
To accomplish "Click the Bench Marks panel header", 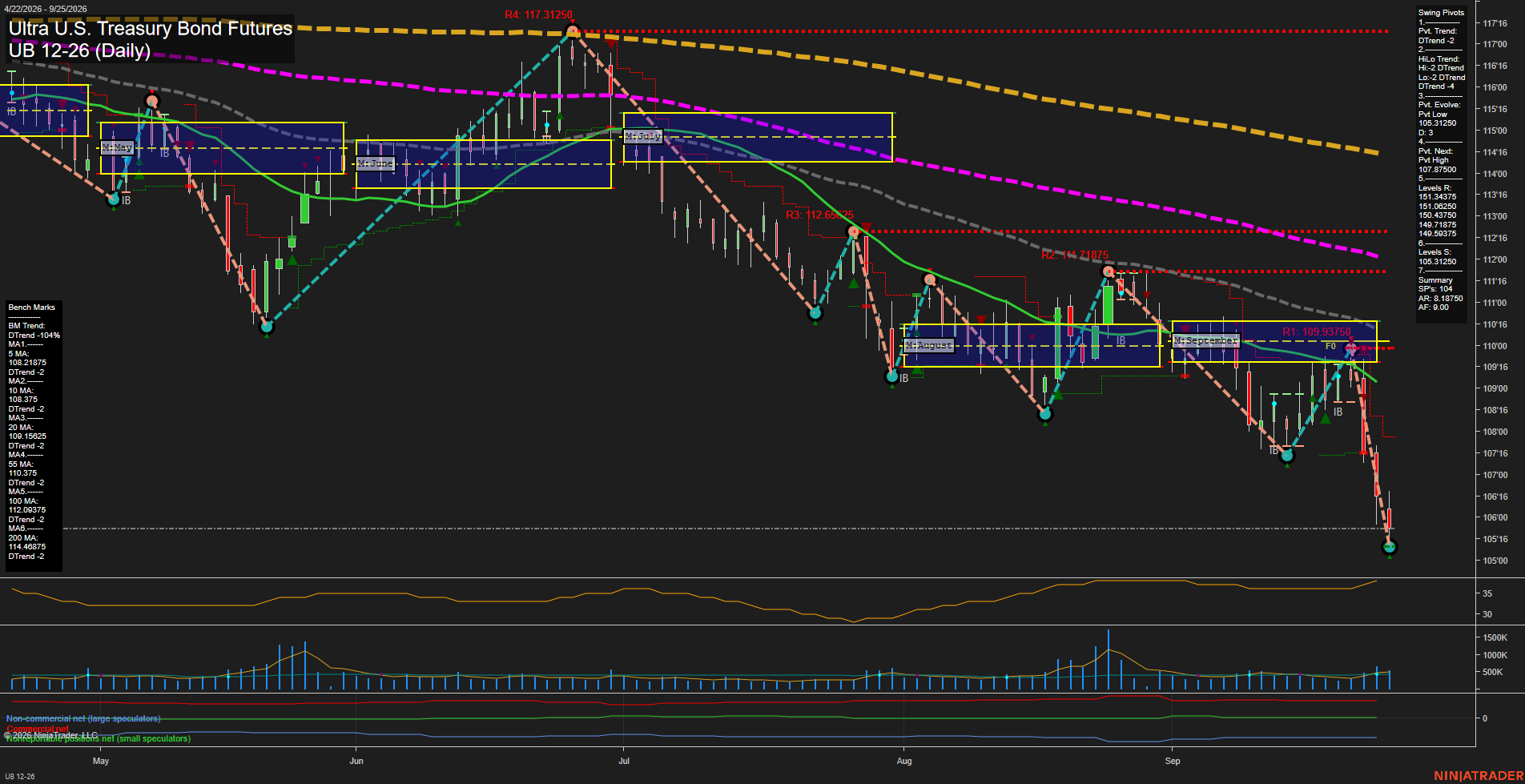I will click(x=32, y=308).
